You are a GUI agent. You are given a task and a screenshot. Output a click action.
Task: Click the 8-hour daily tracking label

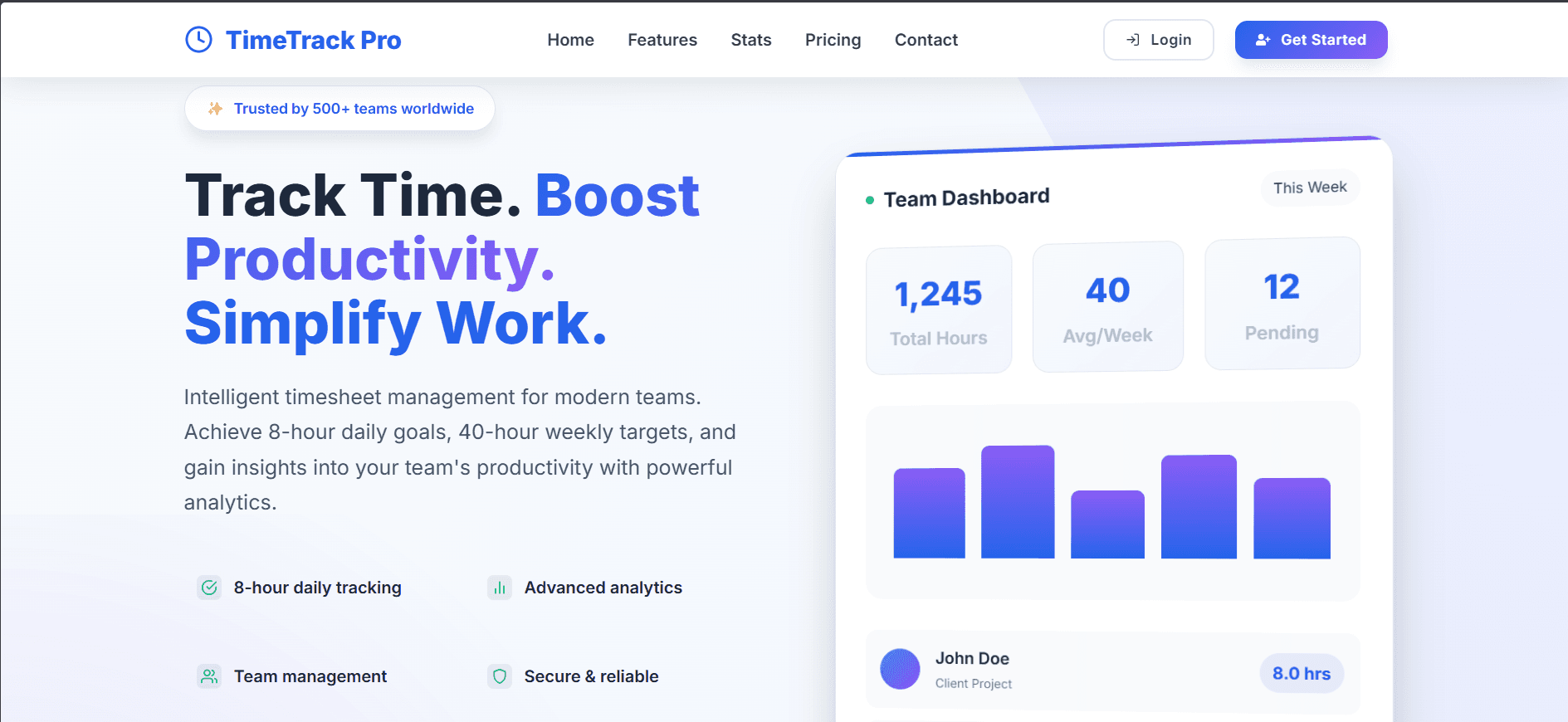click(318, 588)
